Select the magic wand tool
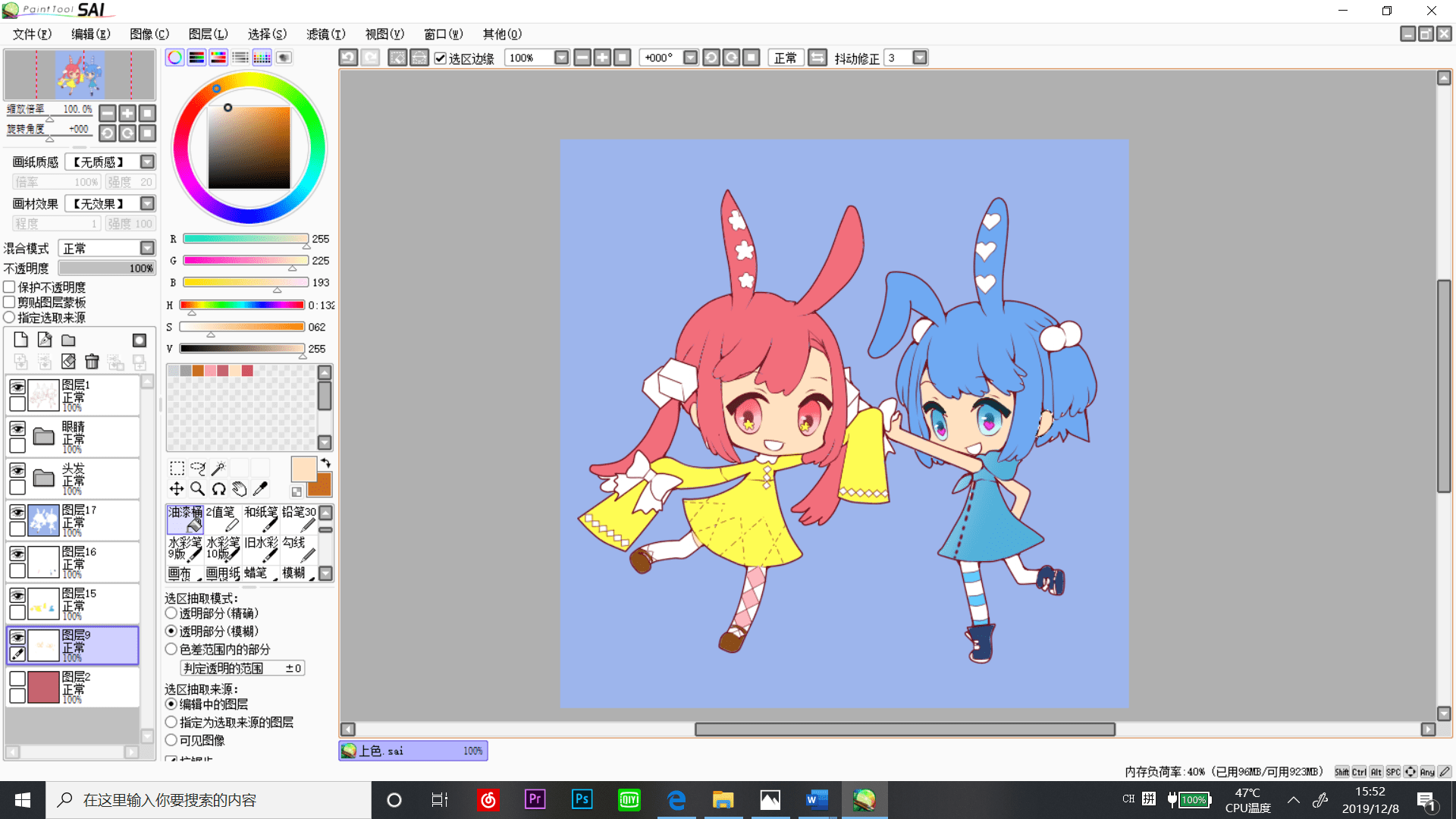The image size is (1456, 819). 218,468
